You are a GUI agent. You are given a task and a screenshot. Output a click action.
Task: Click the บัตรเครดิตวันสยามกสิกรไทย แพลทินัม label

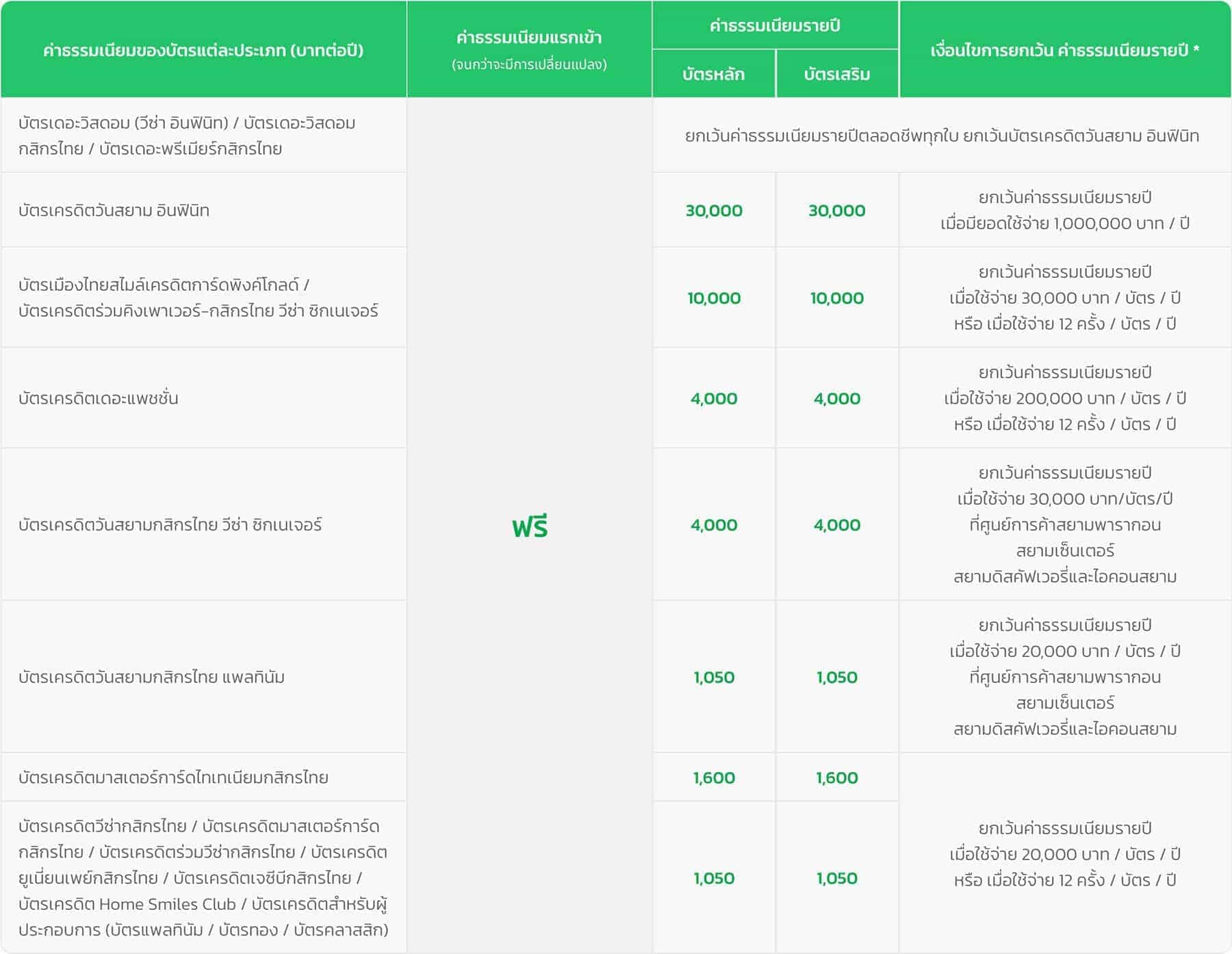[152, 677]
